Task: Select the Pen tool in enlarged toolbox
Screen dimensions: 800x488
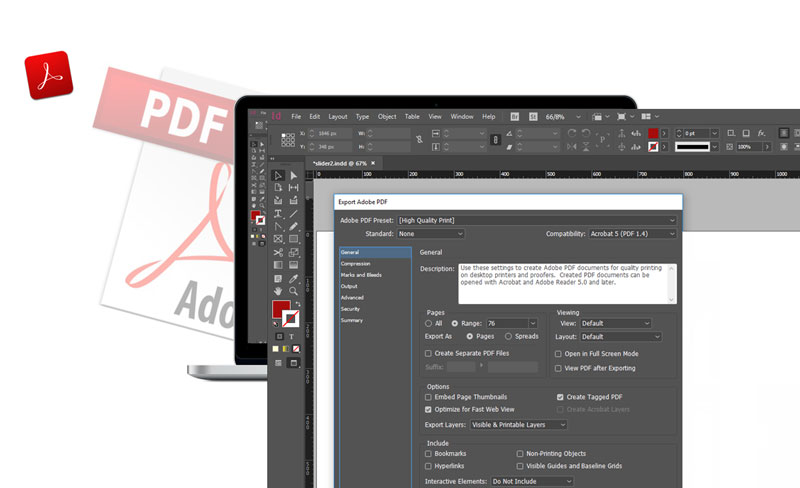Action: coord(278,226)
